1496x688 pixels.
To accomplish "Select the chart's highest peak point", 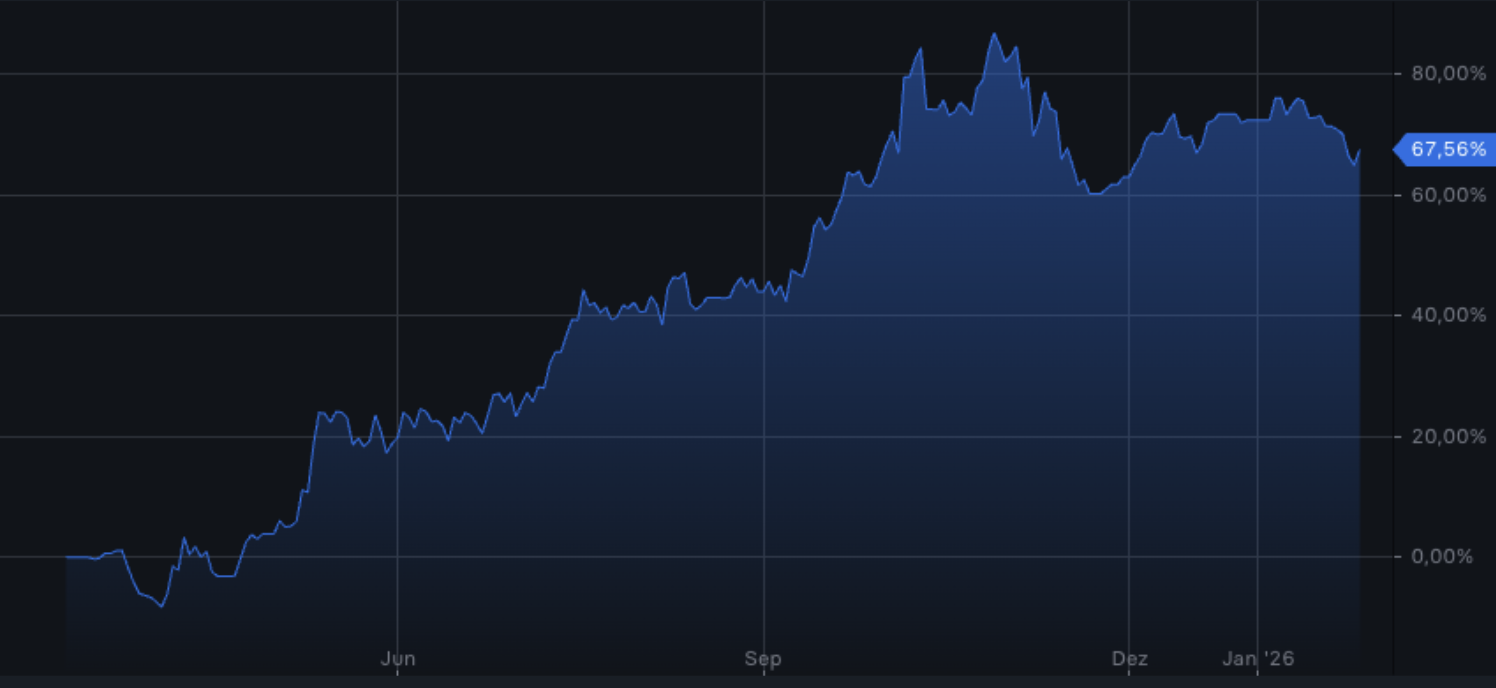I will pos(995,34).
